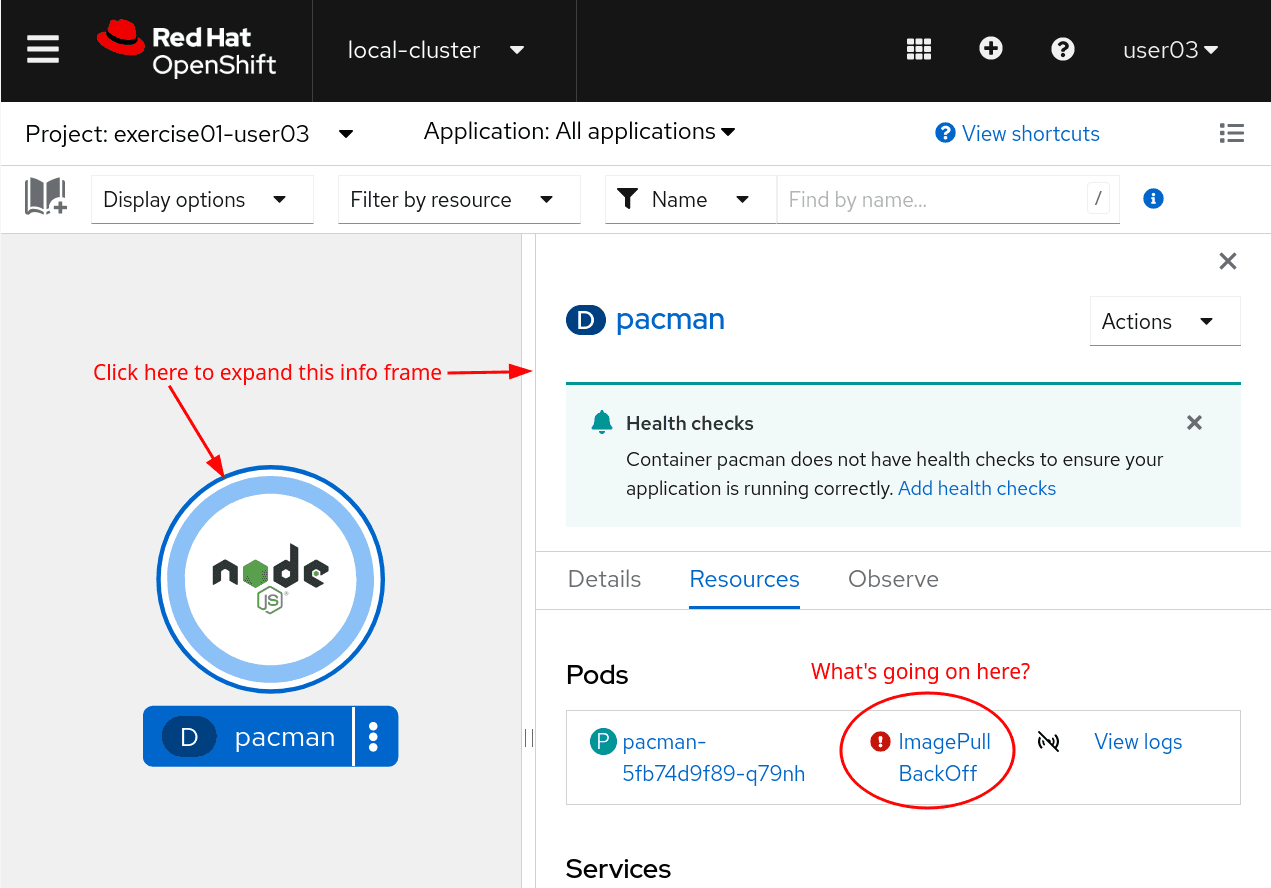Viewport: 1271px width, 888px height.
Task: Switch to the Observe tab
Action: tap(893, 580)
